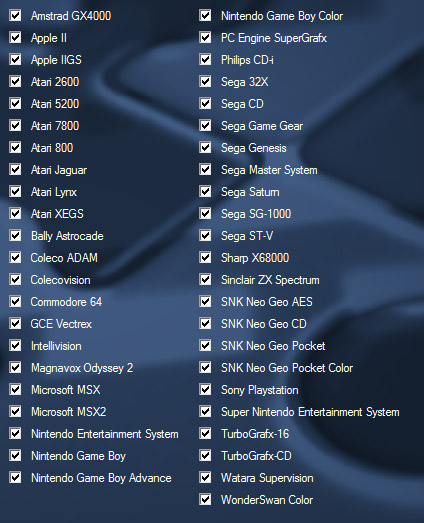Uncheck Atari Jaguar in the list
This screenshot has height=523, width=424.
tap(15, 169)
